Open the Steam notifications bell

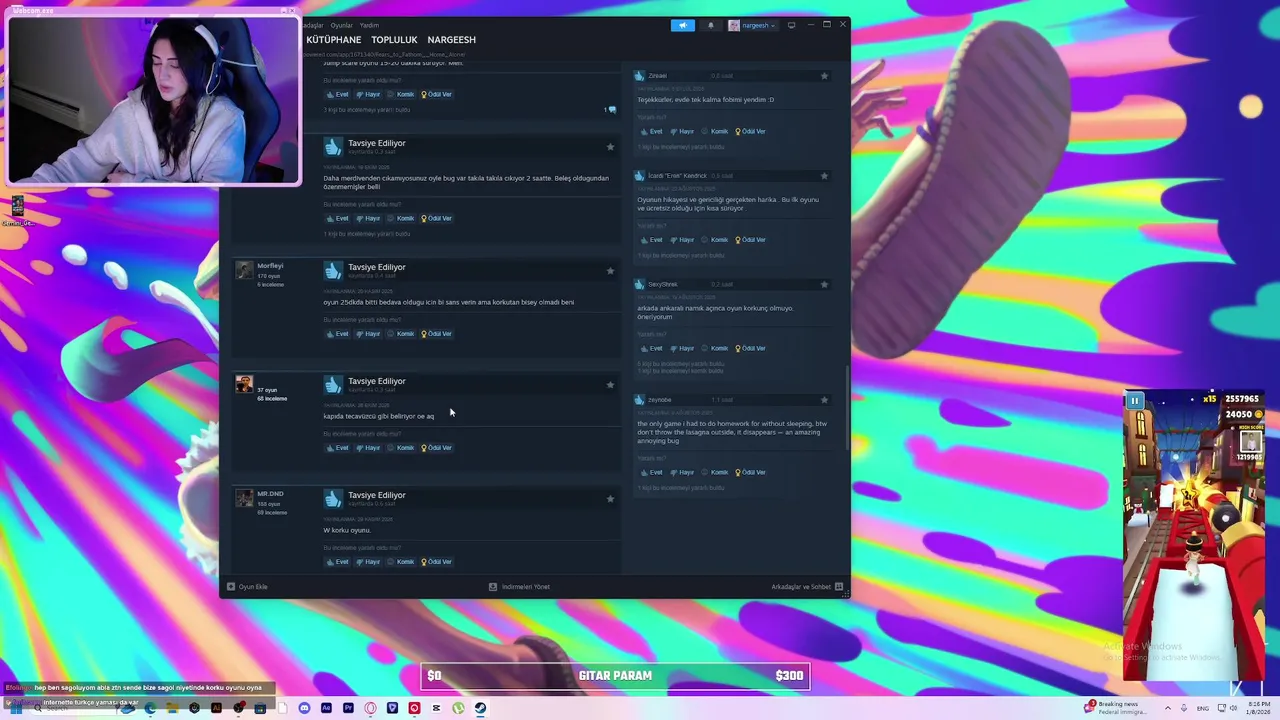(711, 25)
